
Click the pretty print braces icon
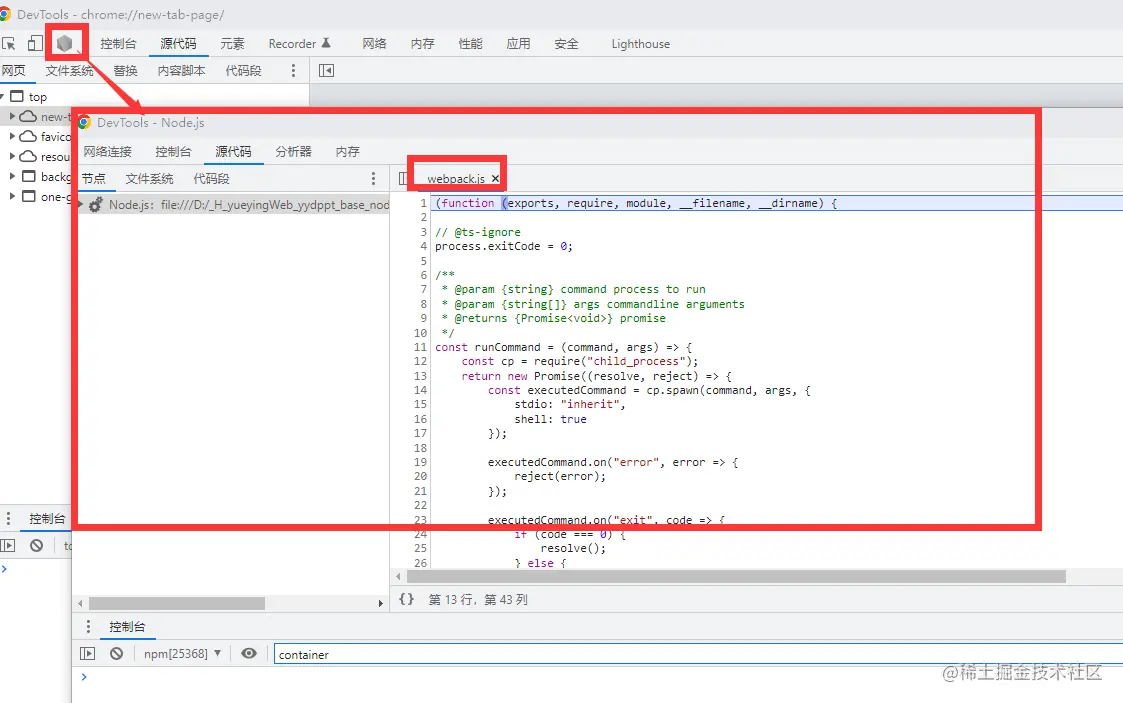(x=406, y=599)
